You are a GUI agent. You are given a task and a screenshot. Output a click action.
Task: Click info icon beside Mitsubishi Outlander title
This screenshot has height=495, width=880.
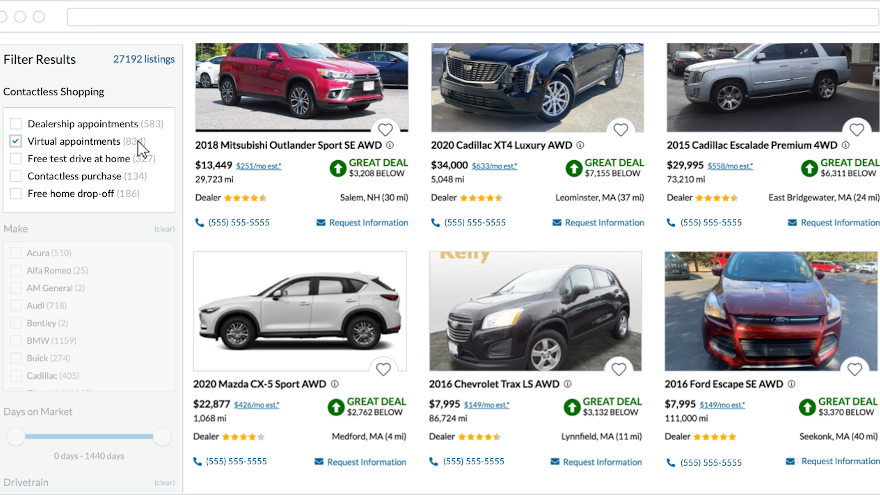coord(390,145)
